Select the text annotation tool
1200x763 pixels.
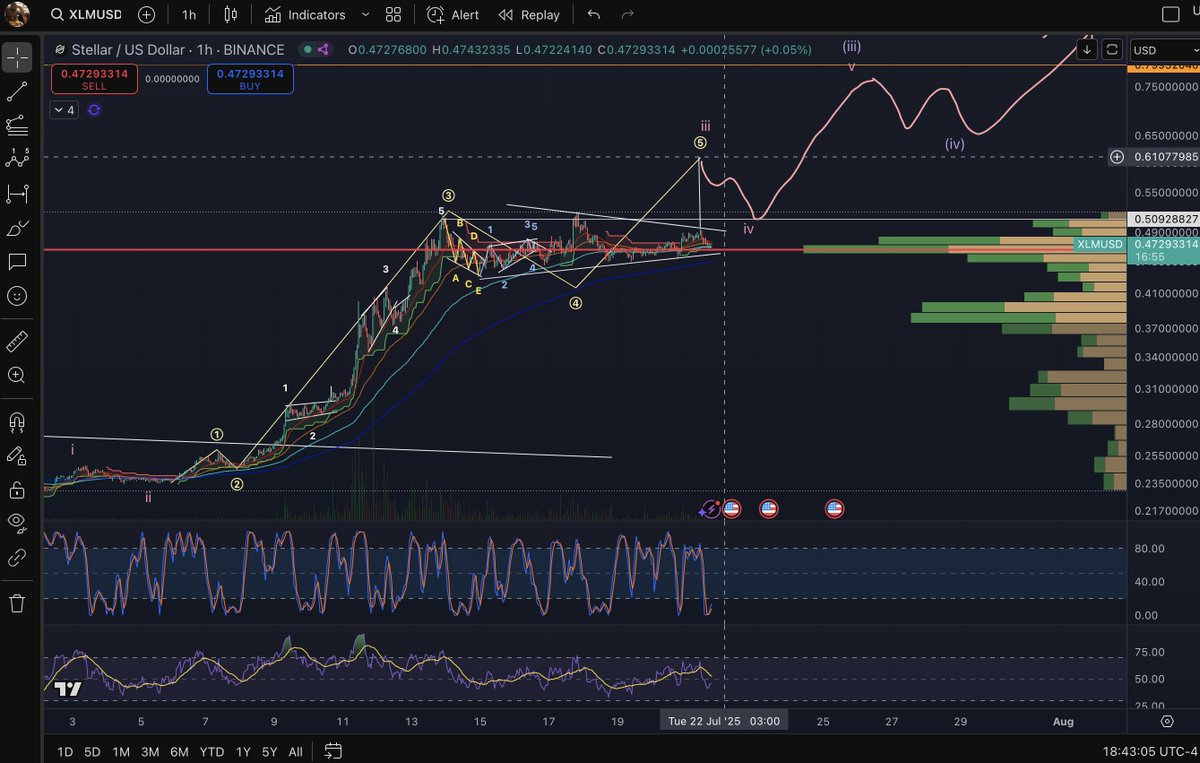[17, 262]
